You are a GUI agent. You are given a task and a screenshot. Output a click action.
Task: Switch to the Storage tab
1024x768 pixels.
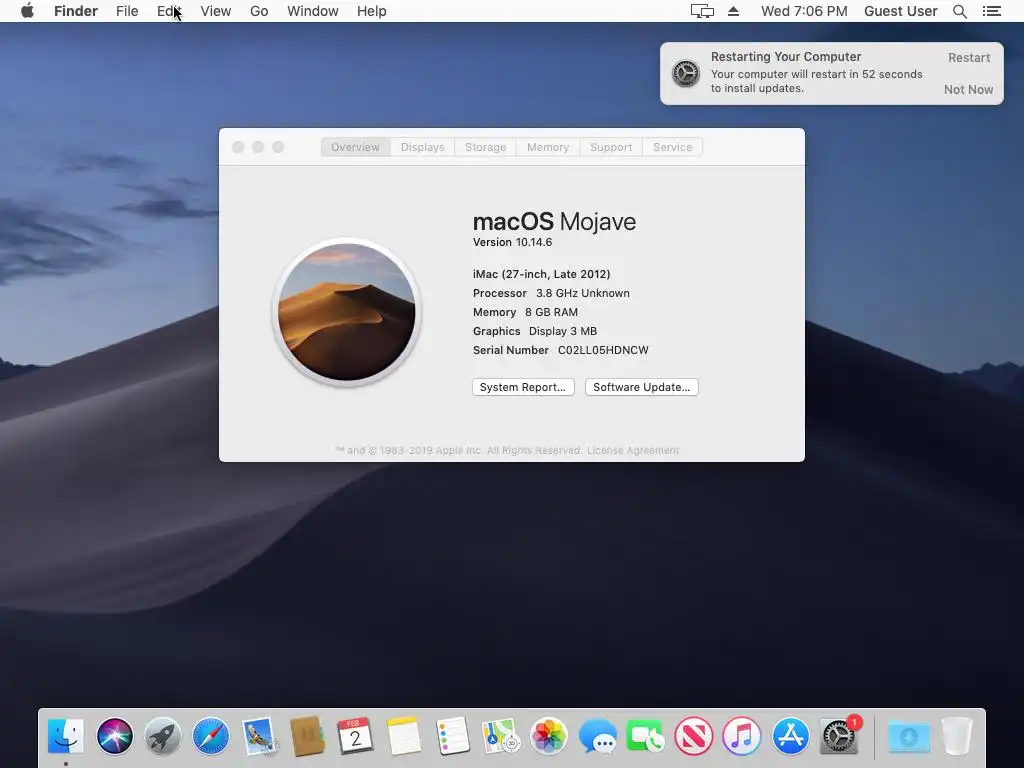485,147
